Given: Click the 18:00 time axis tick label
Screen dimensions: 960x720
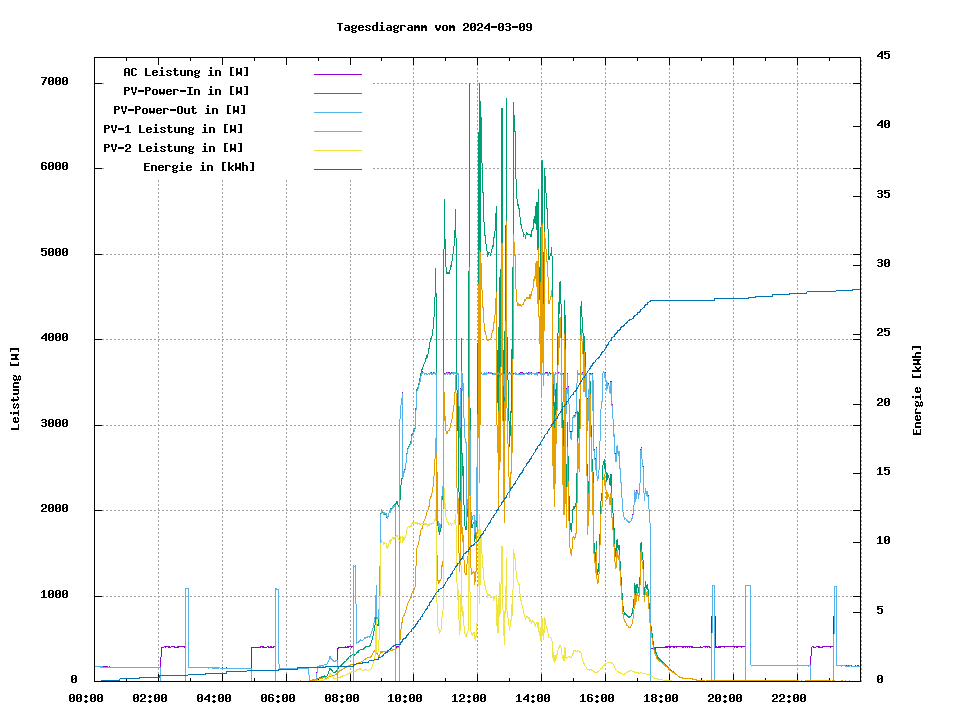Looking at the screenshot, I should 661,698.
